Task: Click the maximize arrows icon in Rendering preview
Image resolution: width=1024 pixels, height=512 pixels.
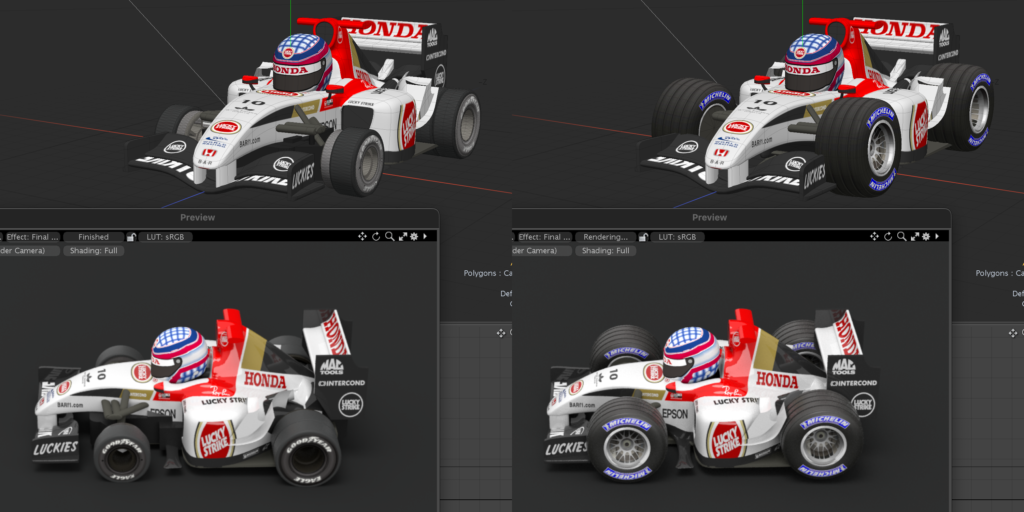Action: tap(914, 236)
